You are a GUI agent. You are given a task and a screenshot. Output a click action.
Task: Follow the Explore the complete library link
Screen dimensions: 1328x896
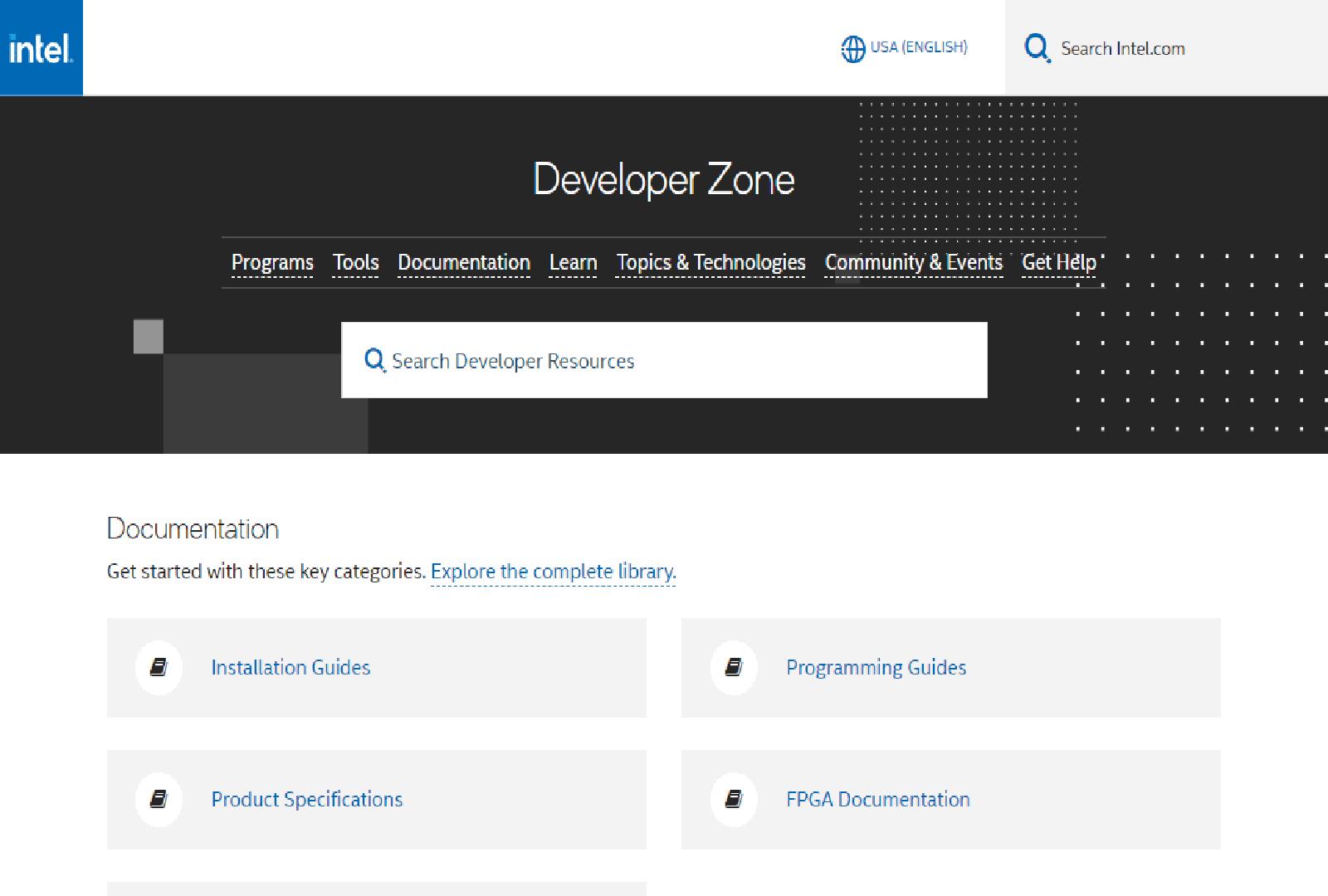pos(553,572)
